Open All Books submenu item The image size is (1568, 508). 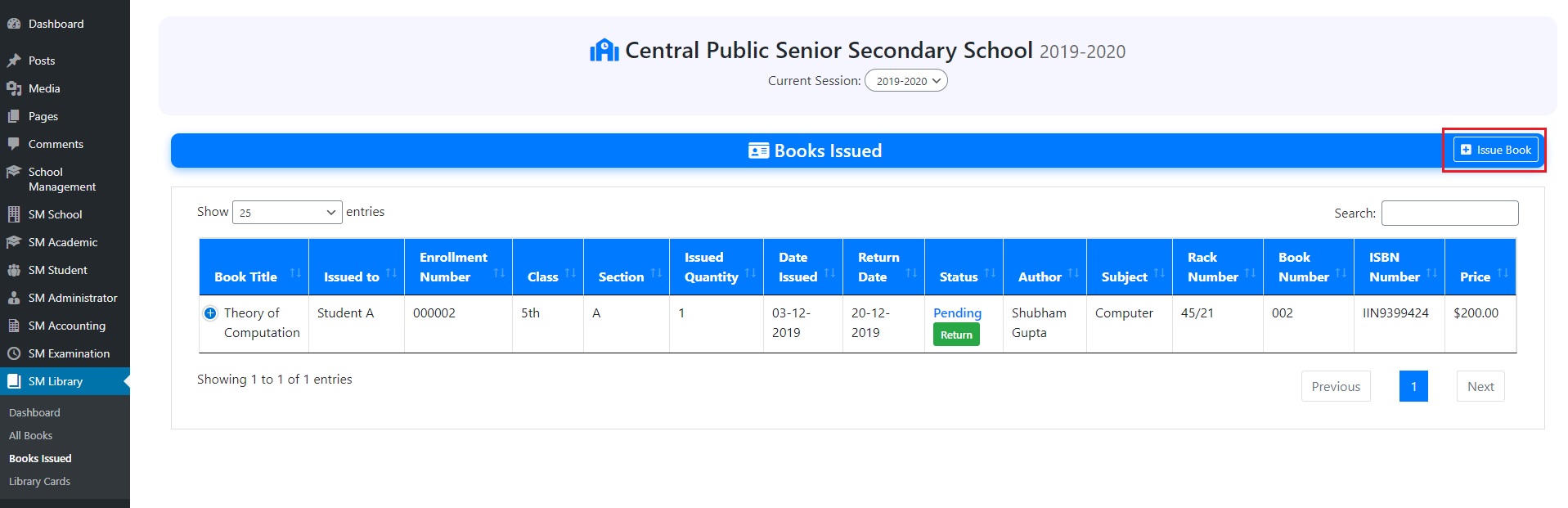[x=31, y=436]
